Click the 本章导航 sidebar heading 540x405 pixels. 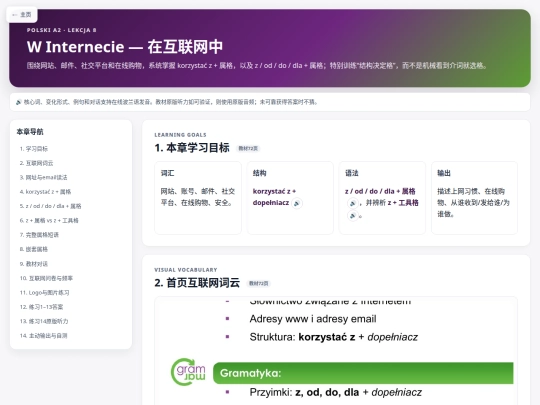30,132
